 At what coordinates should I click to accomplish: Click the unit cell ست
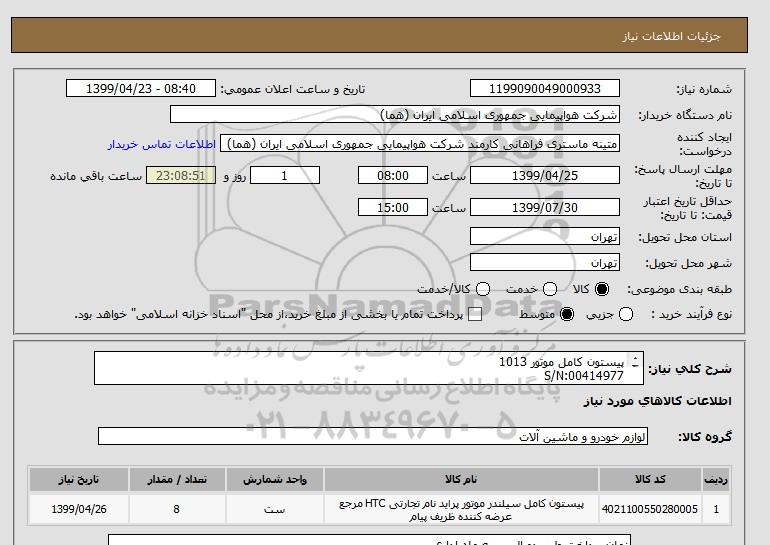pyautogui.click(x=275, y=509)
